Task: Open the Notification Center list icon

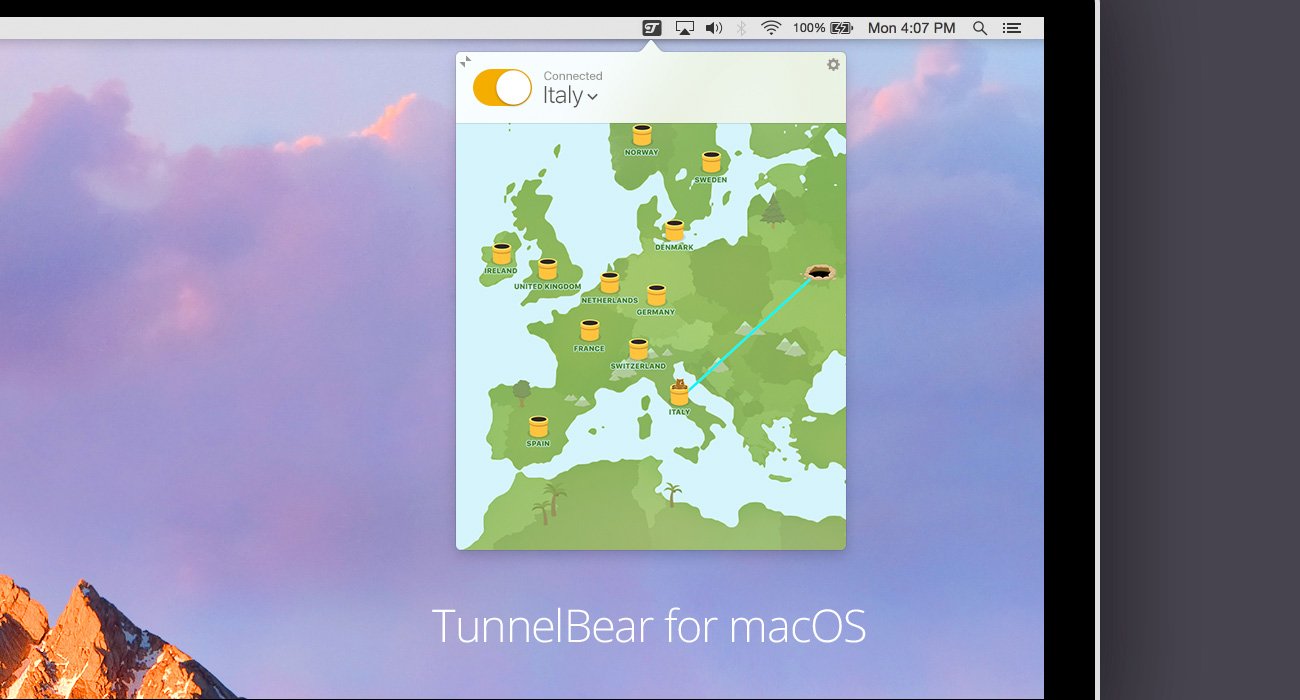Action: click(x=1013, y=28)
